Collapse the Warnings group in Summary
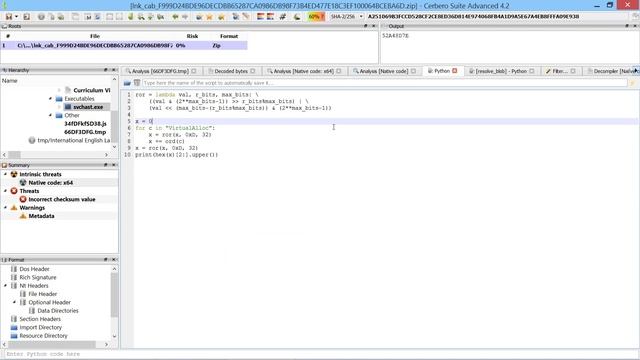 click(6, 207)
